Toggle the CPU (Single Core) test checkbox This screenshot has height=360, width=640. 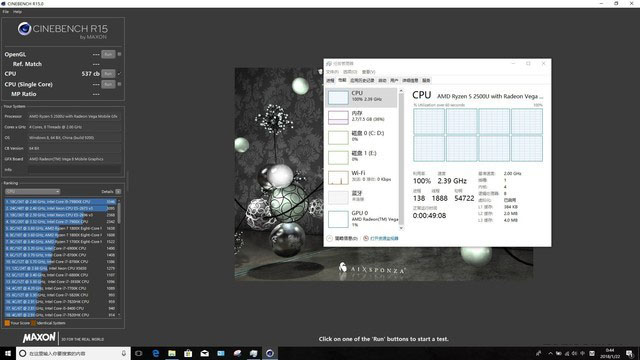[x=119, y=84]
